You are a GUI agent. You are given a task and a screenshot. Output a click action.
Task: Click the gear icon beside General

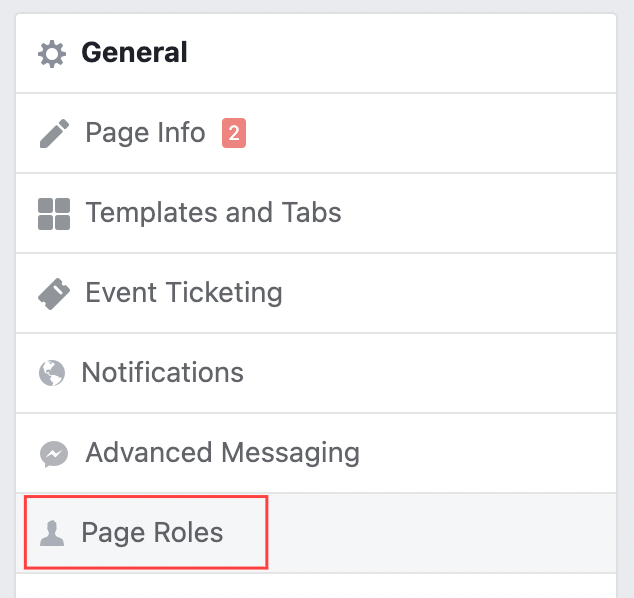tap(52, 53)
